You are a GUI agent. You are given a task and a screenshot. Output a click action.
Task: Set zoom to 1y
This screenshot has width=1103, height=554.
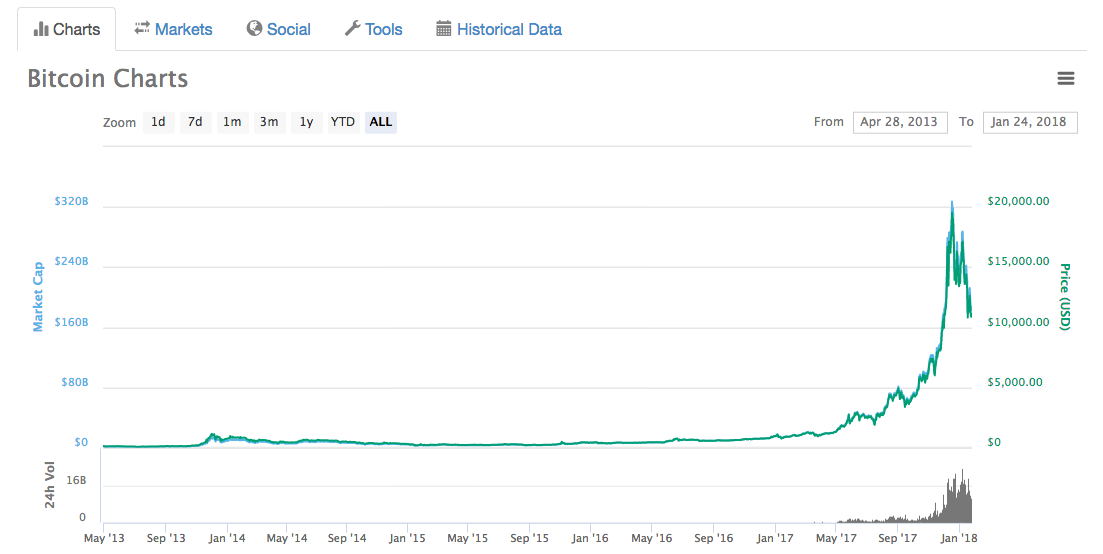(306, 122)
